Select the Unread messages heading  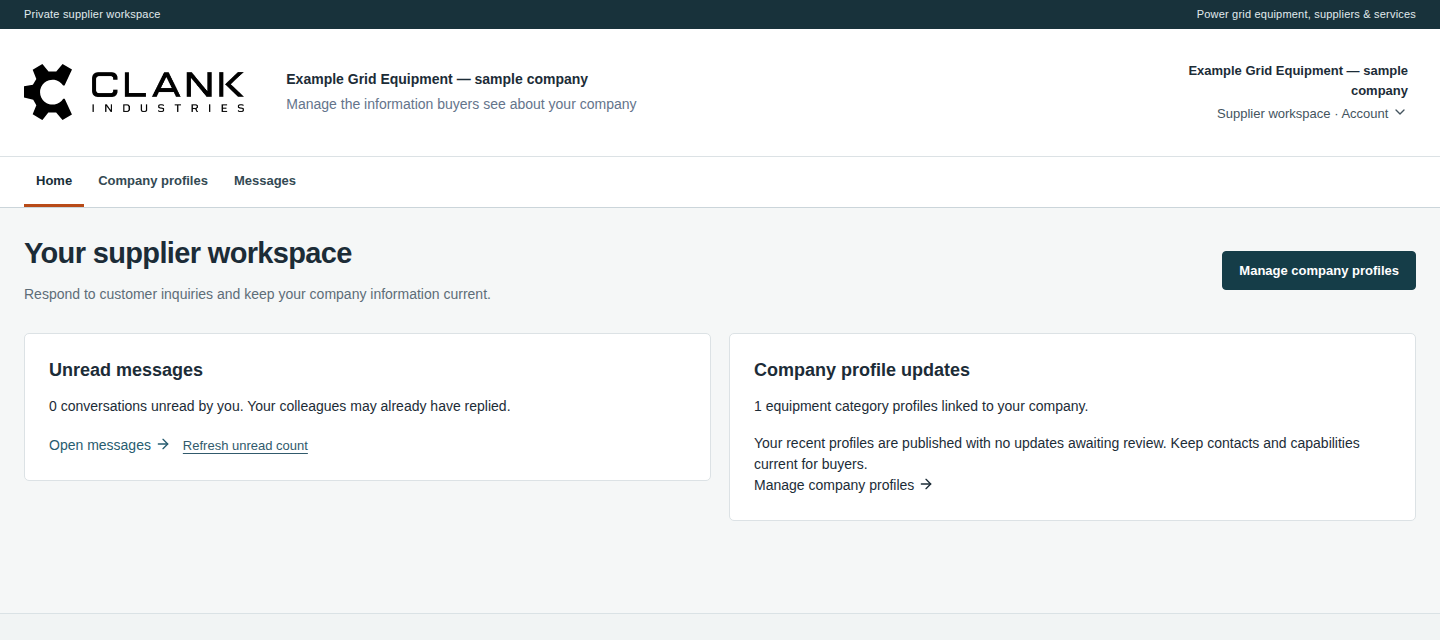126,370
